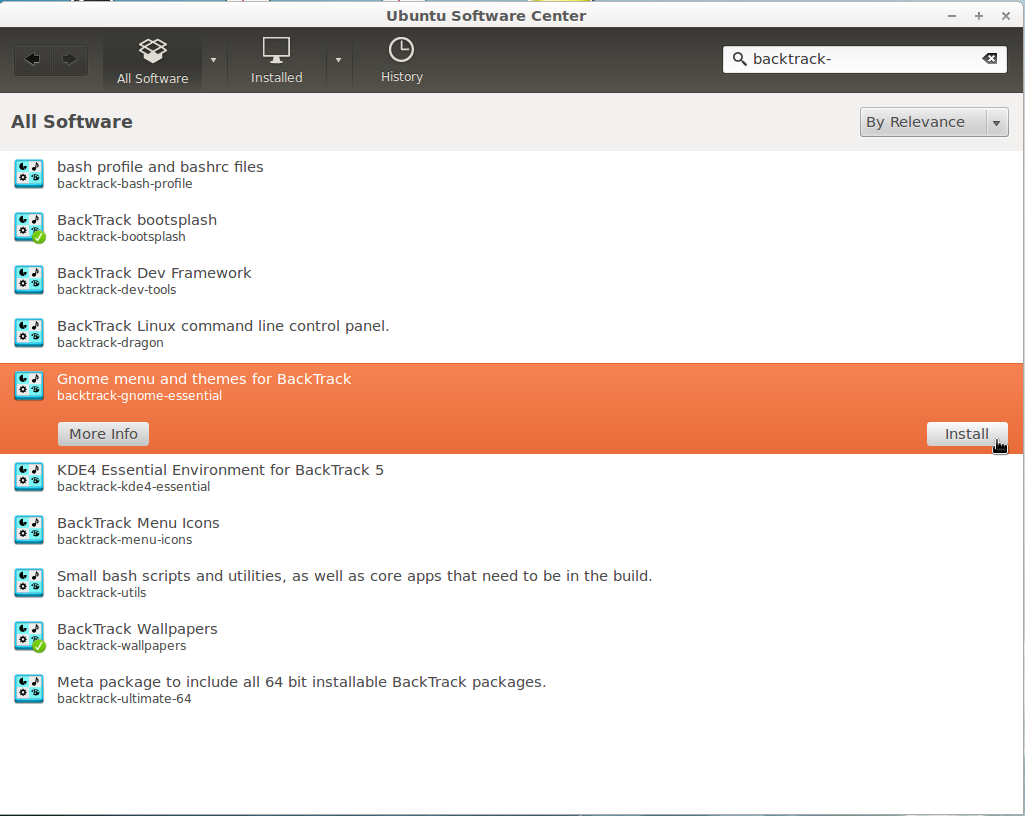The image size is (1025, 816).
Task: Switch to the Installed view
Action: pos(276,60)
